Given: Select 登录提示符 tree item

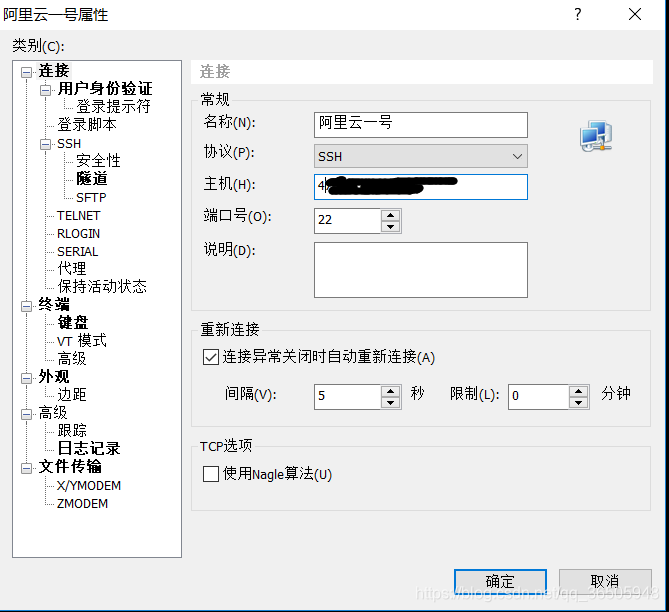Looking at the screenshot, I should [113, 106].
